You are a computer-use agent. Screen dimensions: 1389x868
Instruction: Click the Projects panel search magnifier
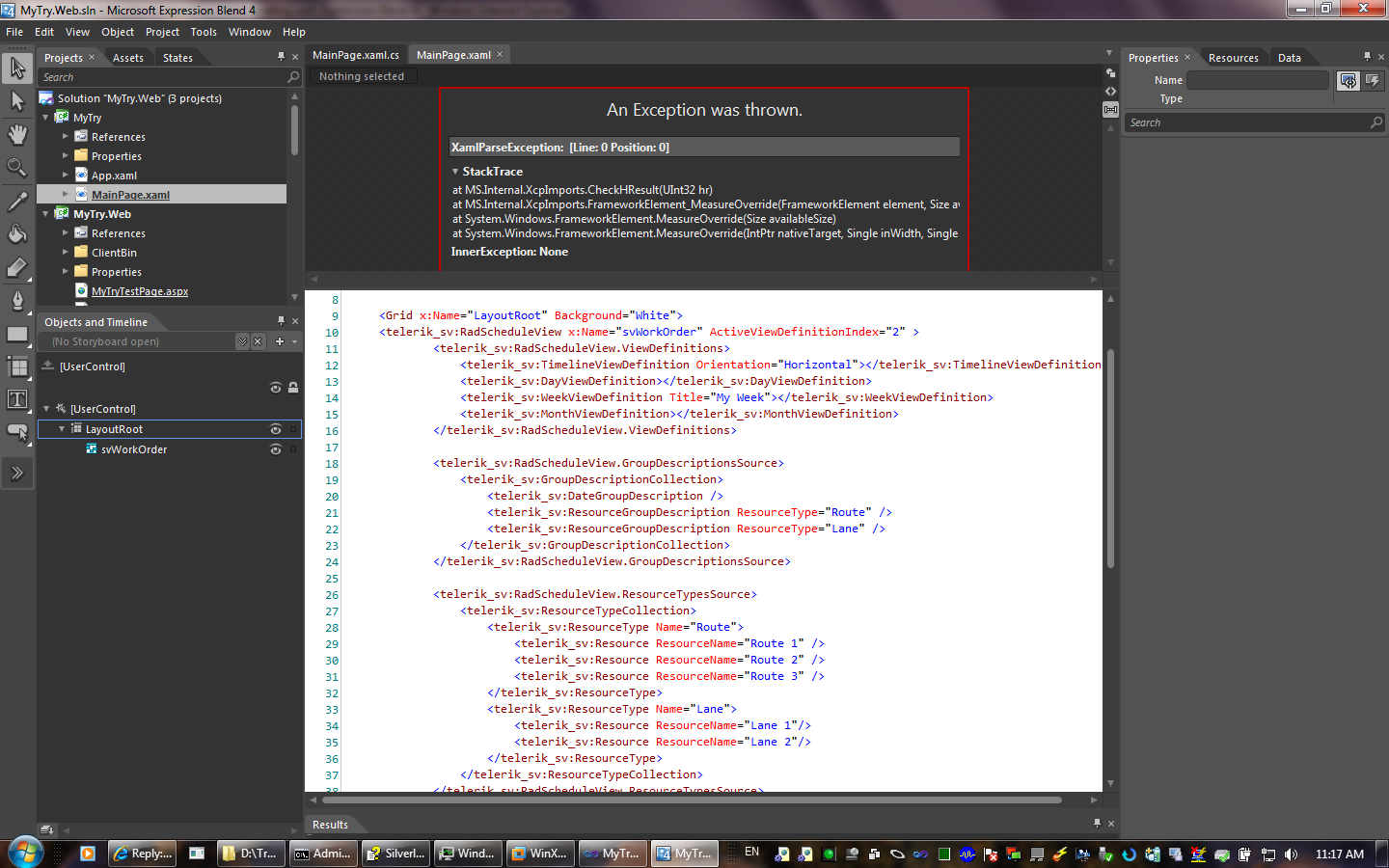(293, 77)
